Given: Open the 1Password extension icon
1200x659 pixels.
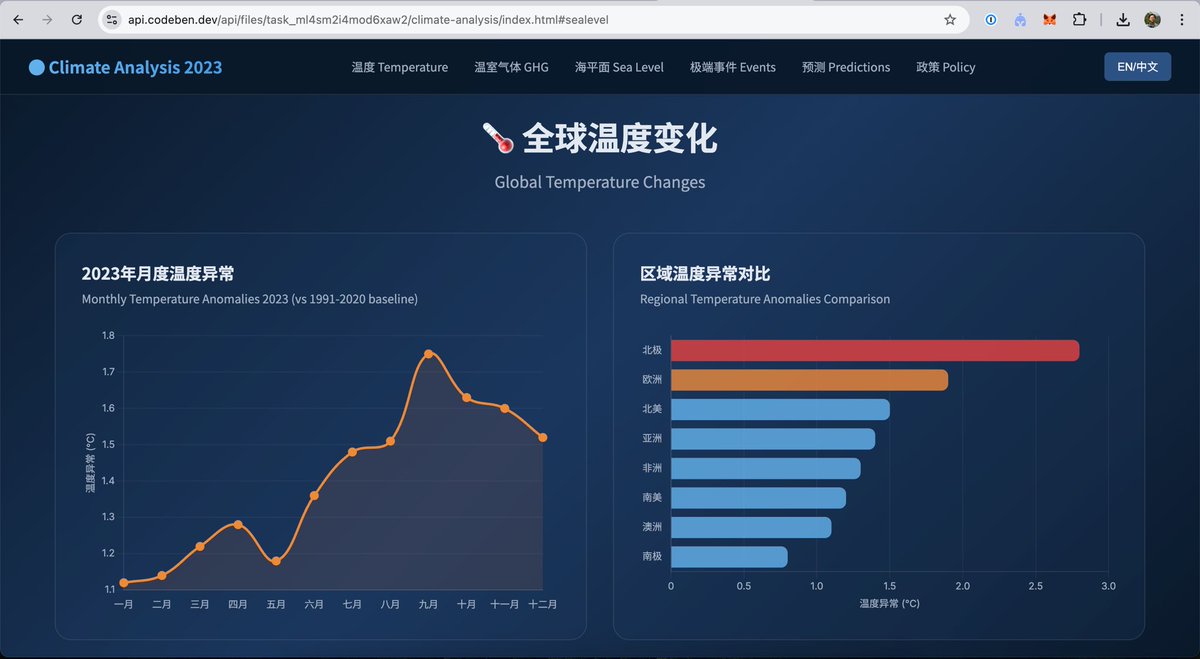Looking at the screenshot, I should 991,20.
